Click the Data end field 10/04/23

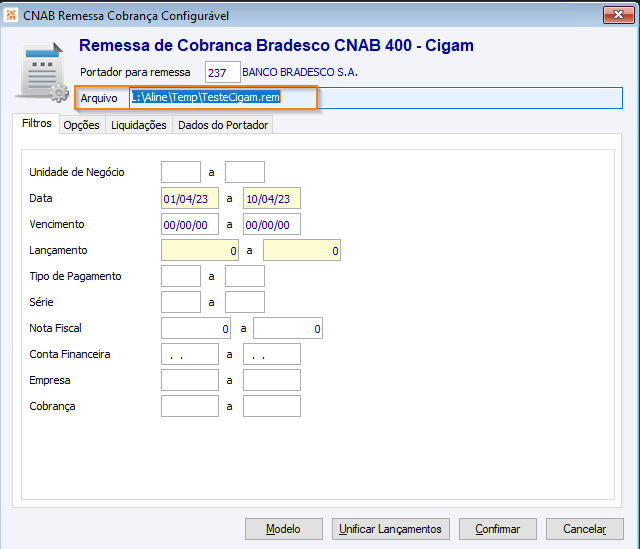point(272,198)
